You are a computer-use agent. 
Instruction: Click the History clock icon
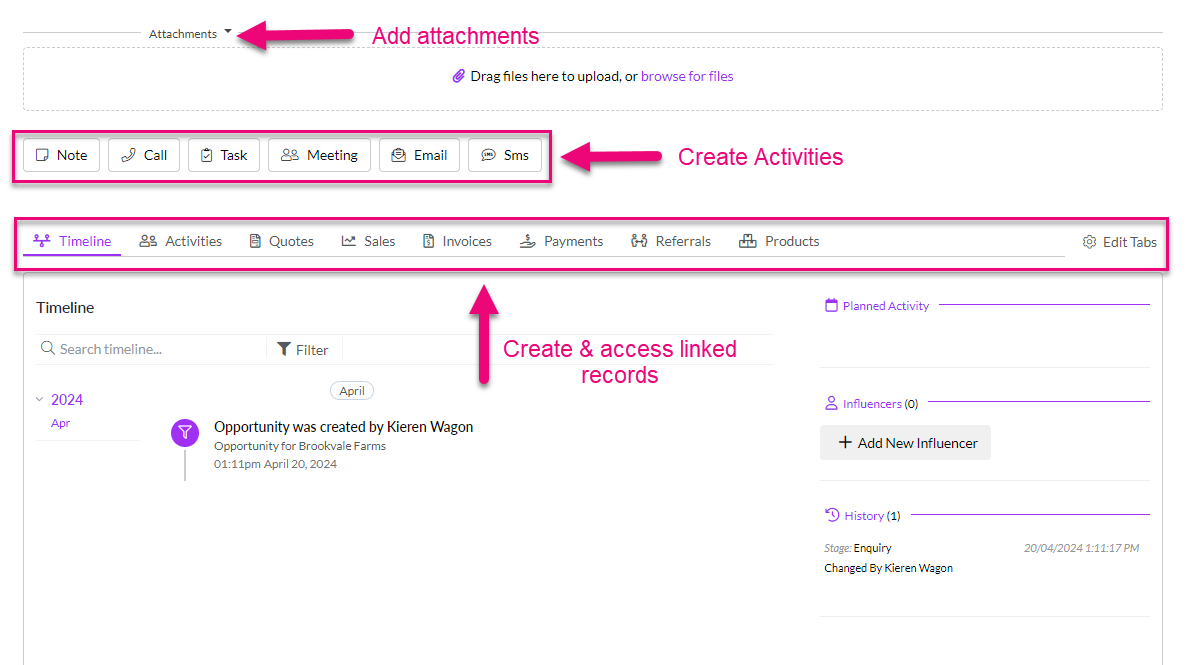(x=831, y=515)
